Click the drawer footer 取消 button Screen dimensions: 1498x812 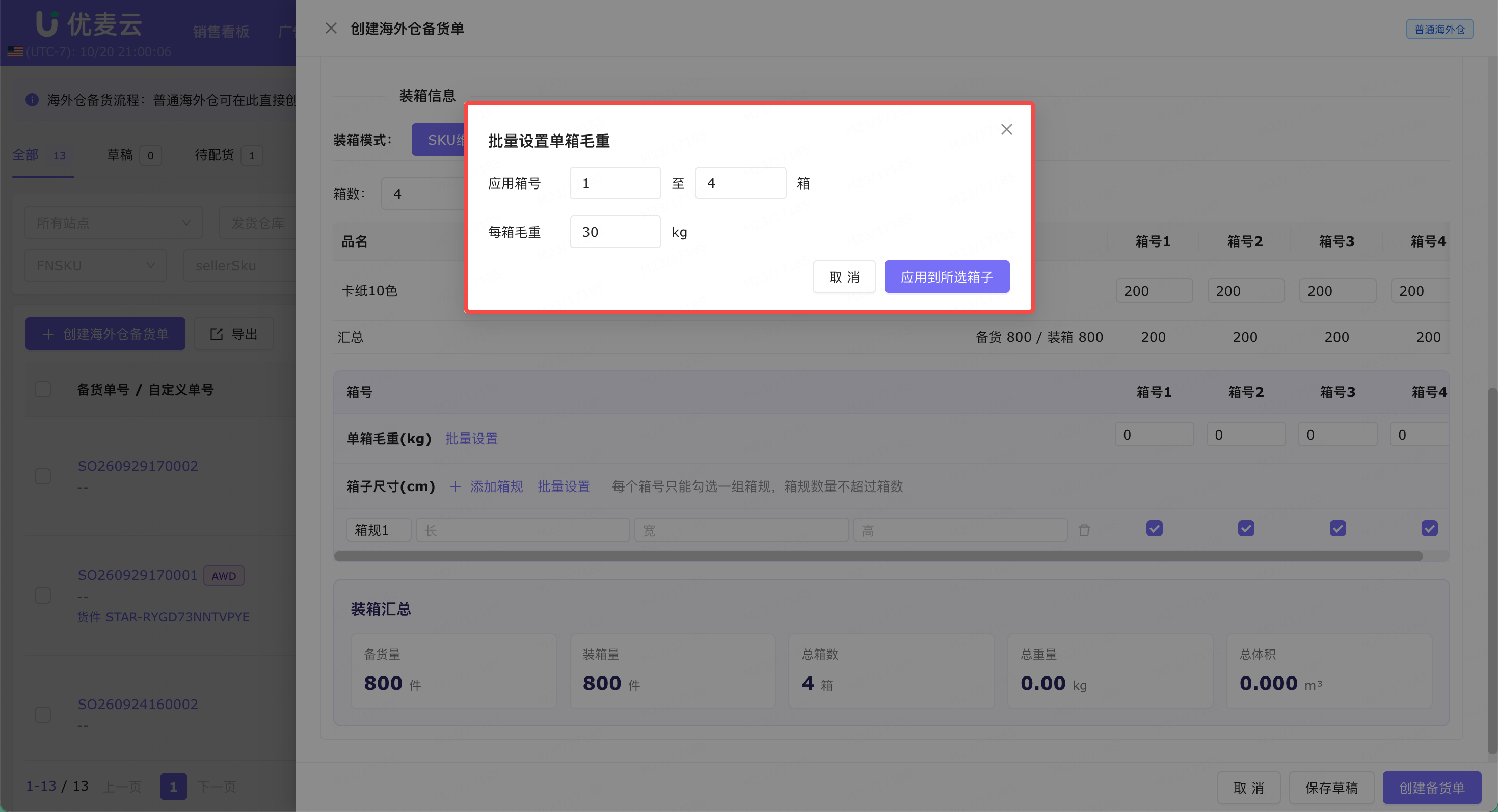click(1249, 788)
